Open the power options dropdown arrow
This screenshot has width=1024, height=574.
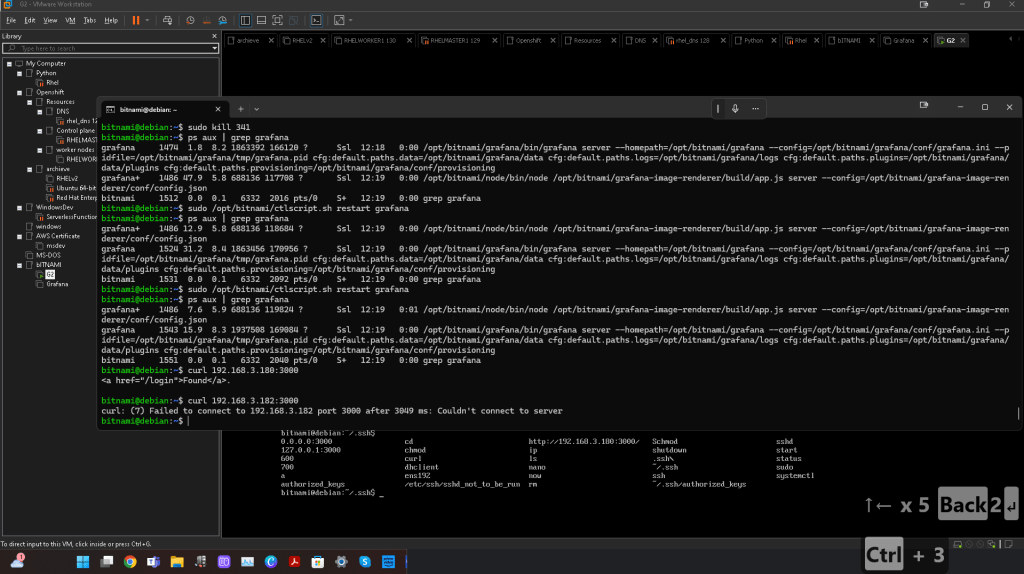pos(148,20)
